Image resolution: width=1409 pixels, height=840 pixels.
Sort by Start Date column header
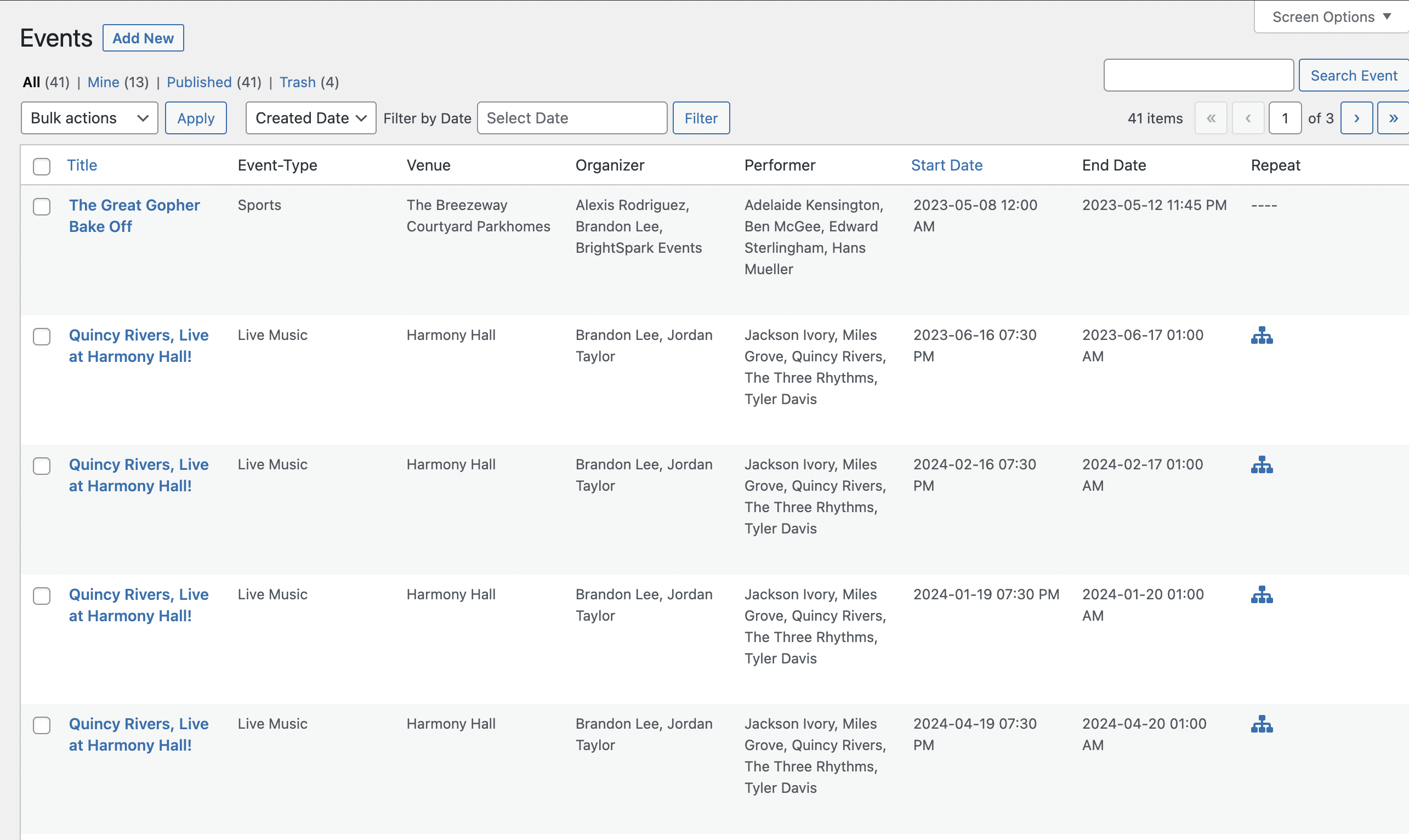(x=947, y=164)
